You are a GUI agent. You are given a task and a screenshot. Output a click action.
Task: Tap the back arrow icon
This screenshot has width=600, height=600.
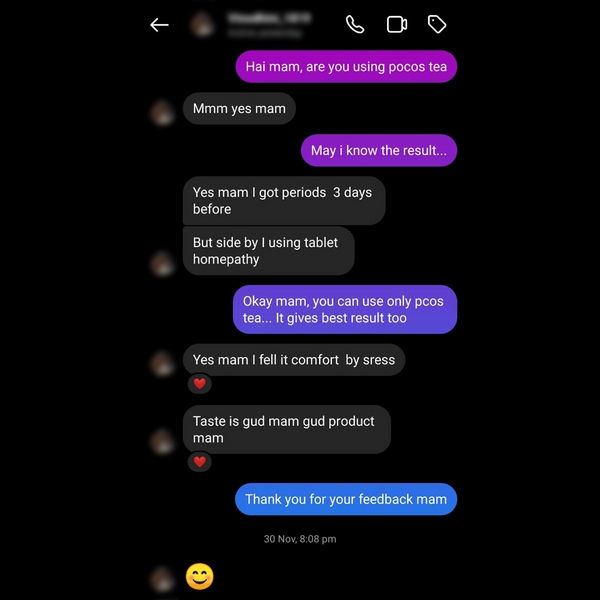[x=159, y=25]
